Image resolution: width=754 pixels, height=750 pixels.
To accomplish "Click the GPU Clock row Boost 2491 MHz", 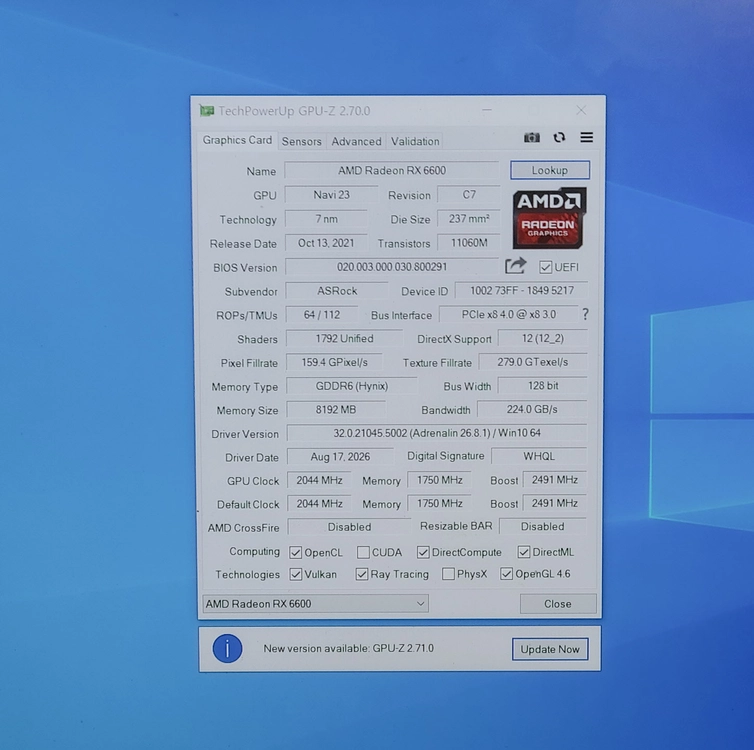I will pyautogui.click(x=554, y=480).
